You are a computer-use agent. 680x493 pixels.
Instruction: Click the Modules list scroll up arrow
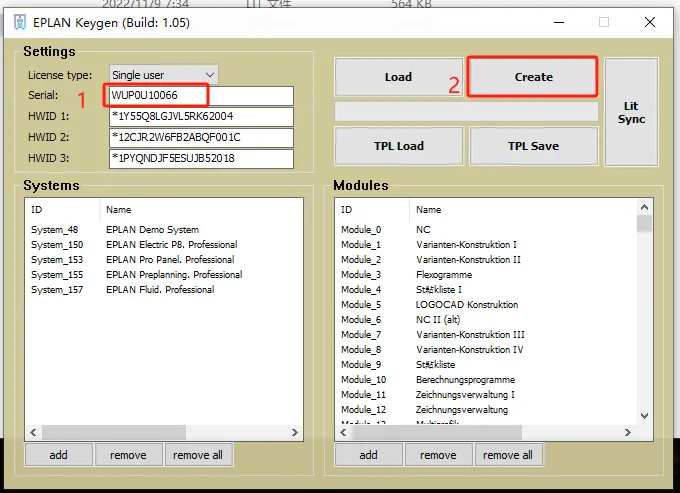click(x=644, y=207)
